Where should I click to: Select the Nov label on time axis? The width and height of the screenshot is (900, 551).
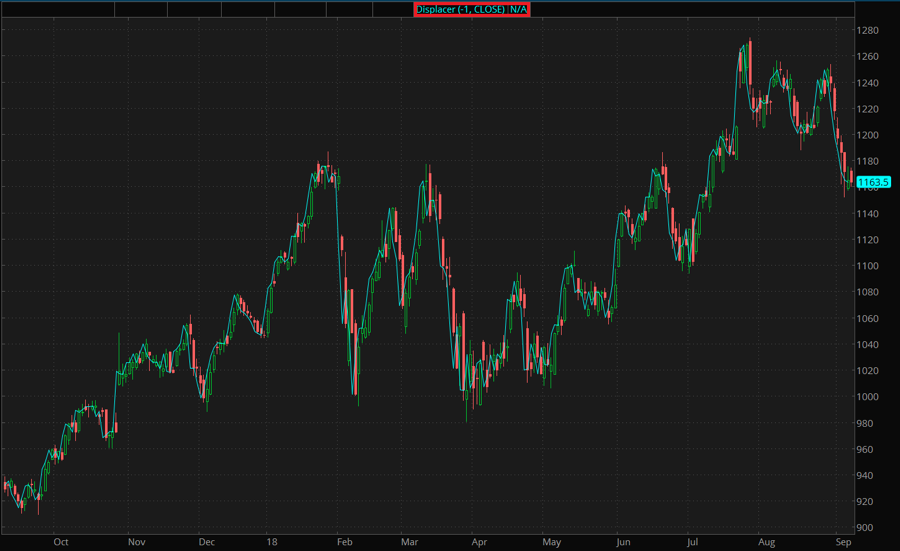(136, 542)
